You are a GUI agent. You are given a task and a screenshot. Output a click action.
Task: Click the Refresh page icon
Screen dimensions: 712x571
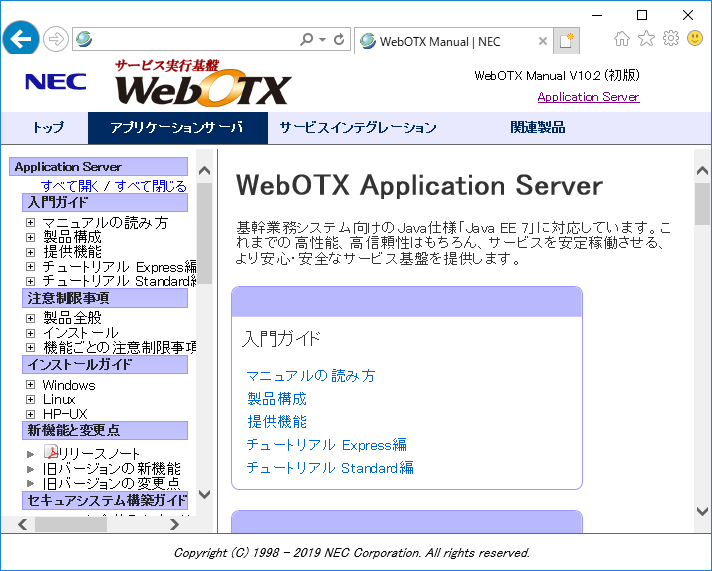click(x=339, y=40)
